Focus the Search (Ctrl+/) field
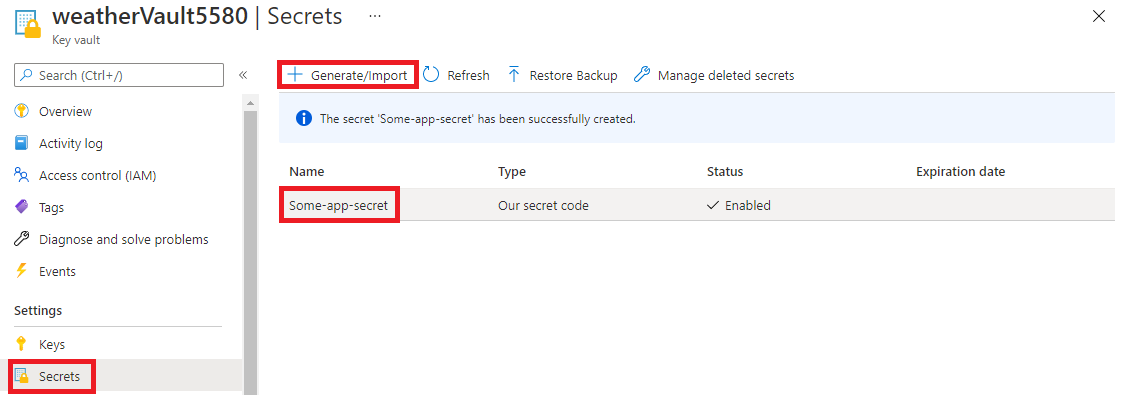This screenshot has height=396, width=1121. 119,75
